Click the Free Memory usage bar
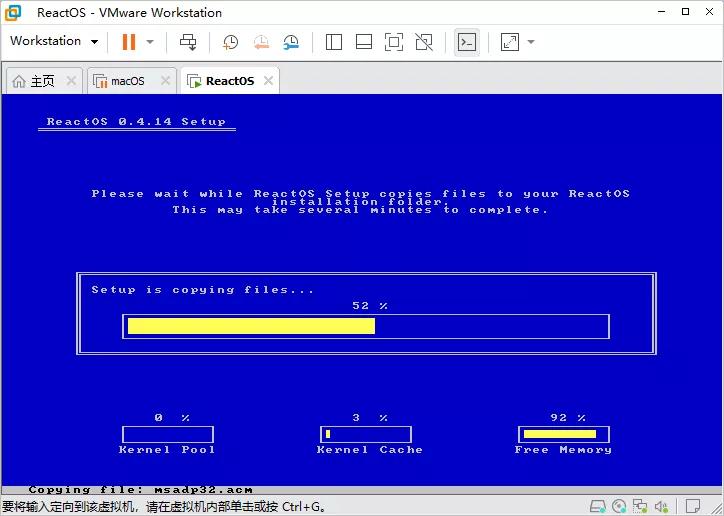724x516 pixels. [x=564, y=434]
